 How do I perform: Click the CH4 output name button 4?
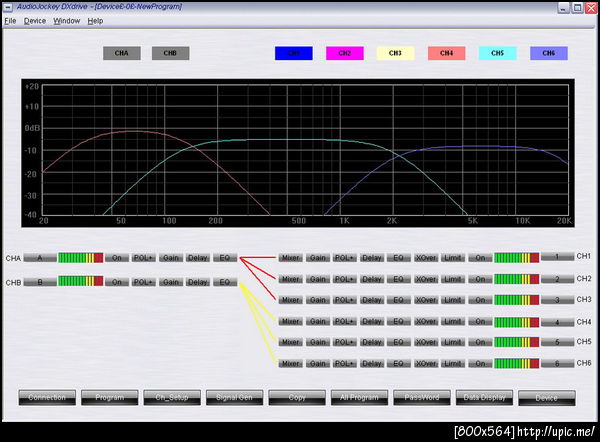[558, 322]
